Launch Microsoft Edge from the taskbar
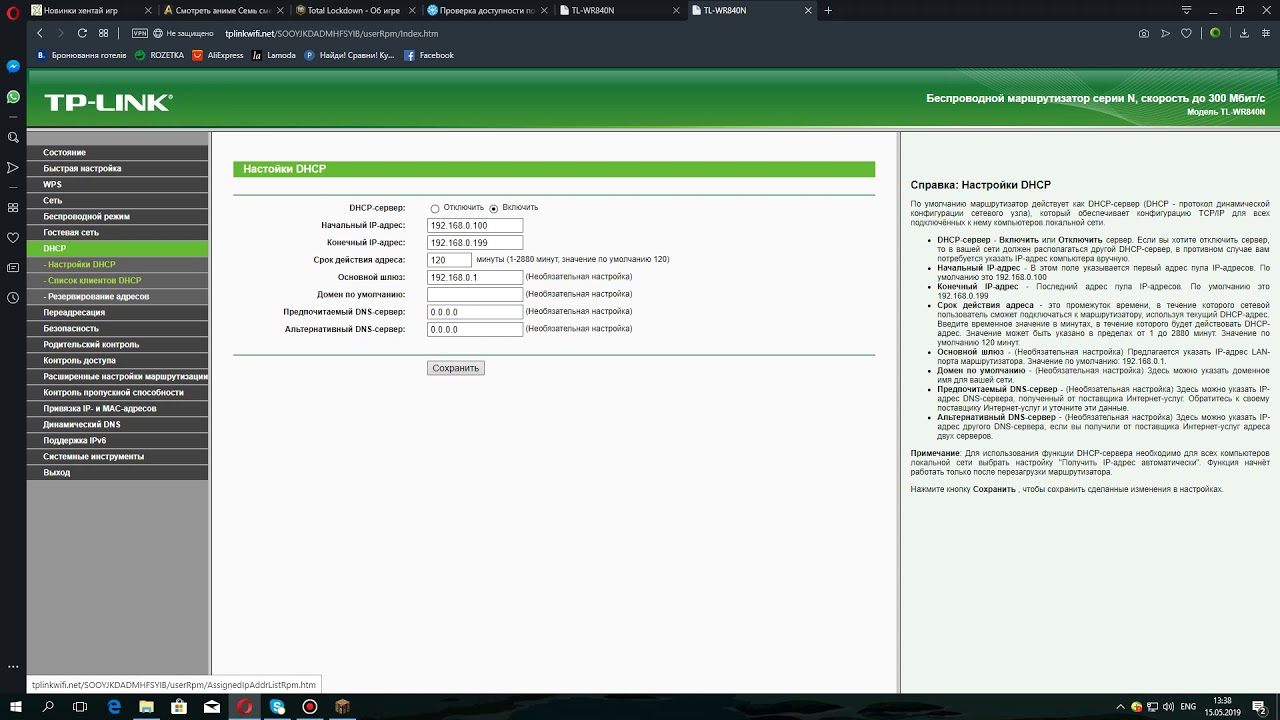 pos(114,706)
